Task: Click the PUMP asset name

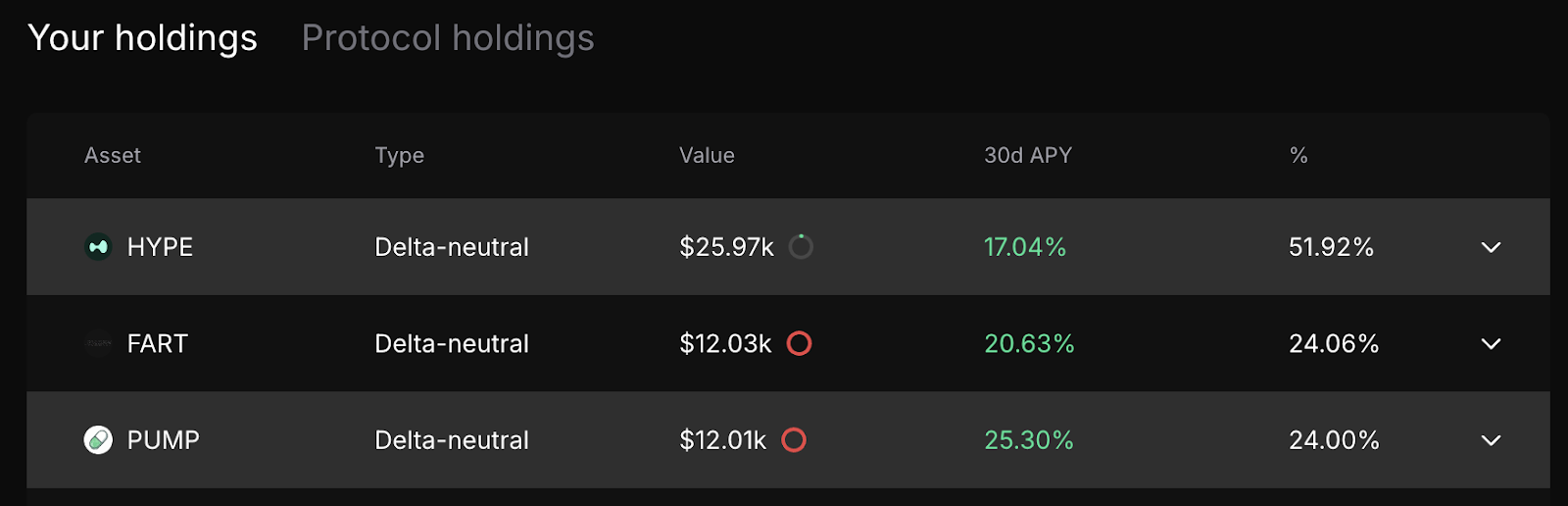Action: pos(163,440)
